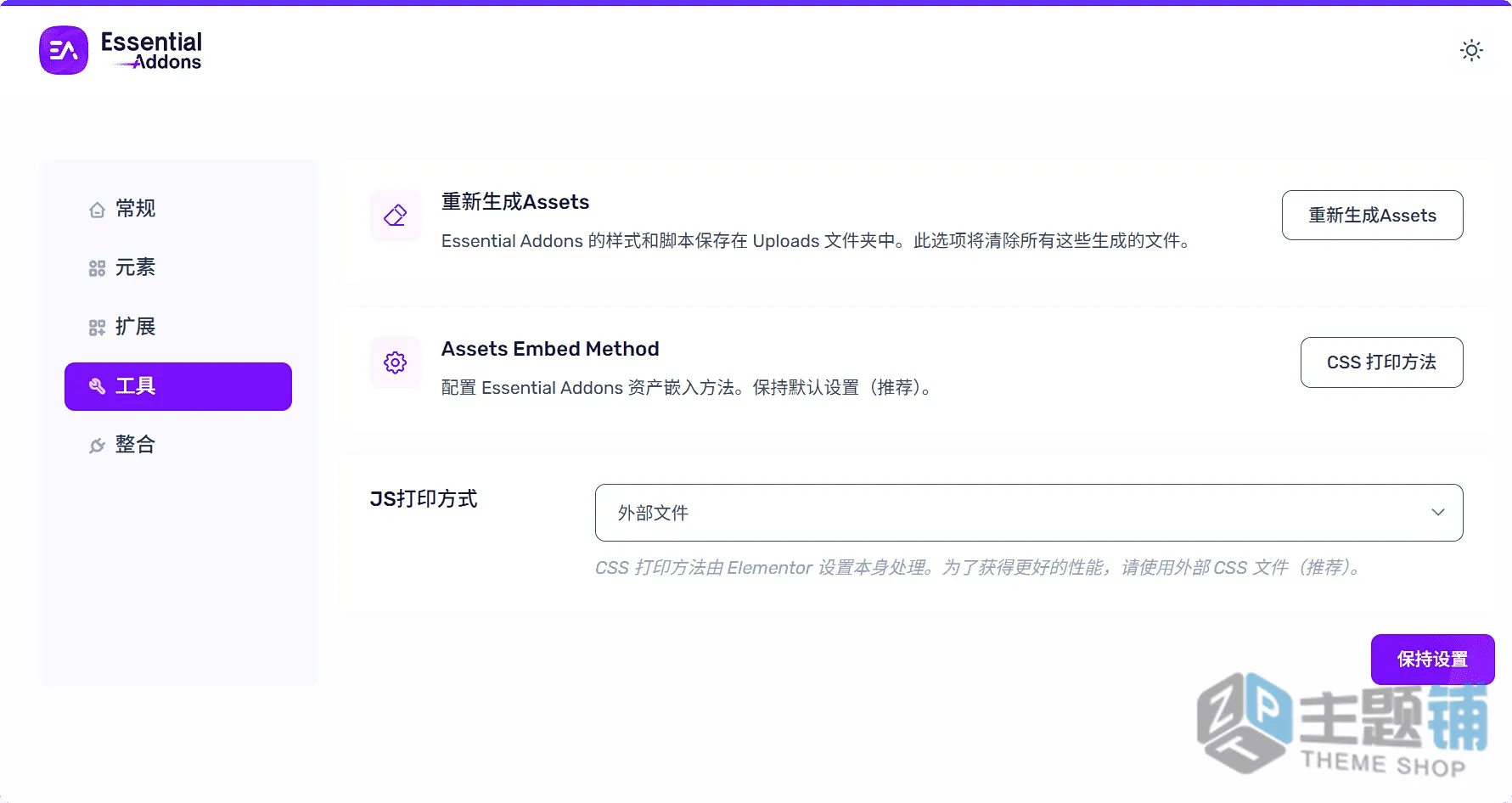
Task: Save settings with the 保持设置 button
Action: click(1432, 660)
